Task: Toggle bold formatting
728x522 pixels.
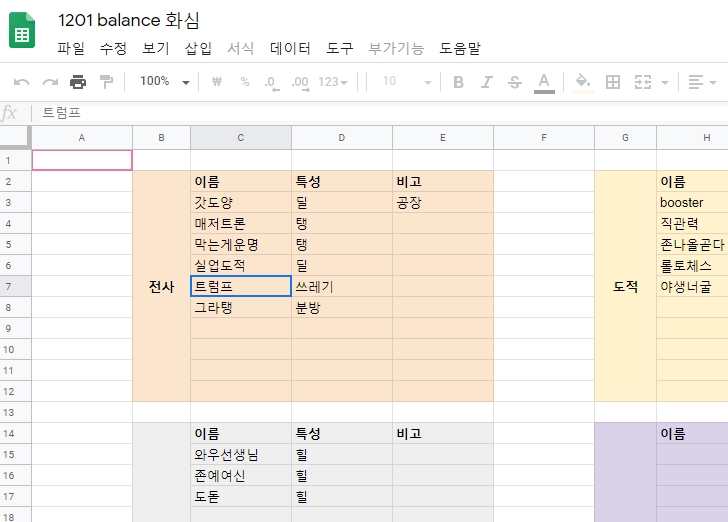Action: pyautogui.click(x=458, y=82)
